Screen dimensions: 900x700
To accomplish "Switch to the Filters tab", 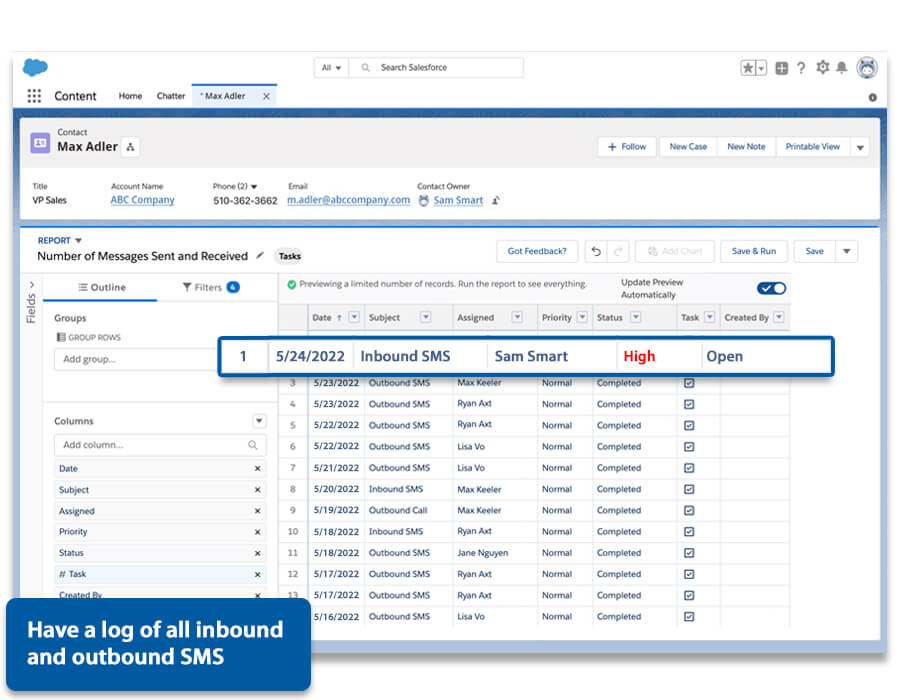I will (211, 287).
